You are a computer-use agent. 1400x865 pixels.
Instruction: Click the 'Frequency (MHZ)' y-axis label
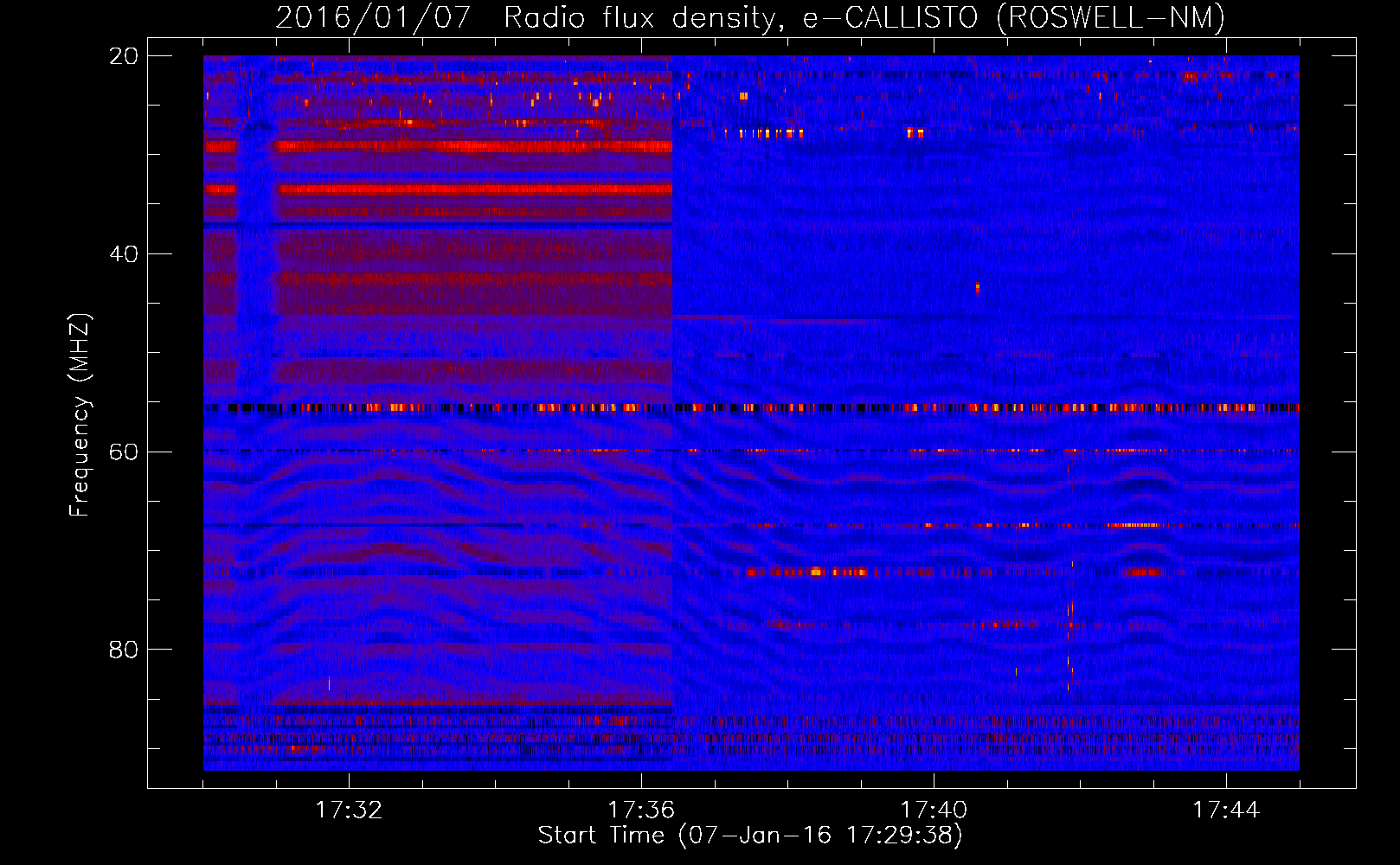point(79,415)
